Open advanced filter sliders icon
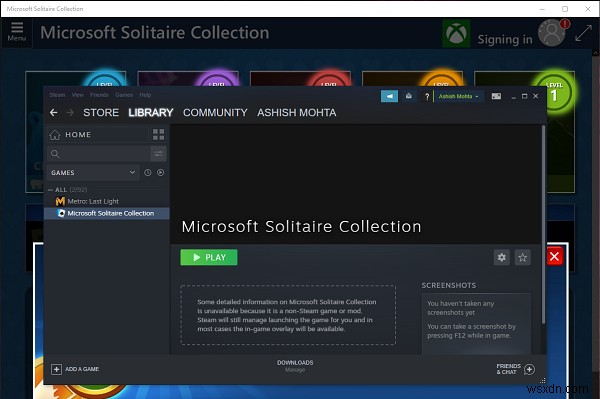The width and height of the screenshot is (600, 399). click(158, 154)
